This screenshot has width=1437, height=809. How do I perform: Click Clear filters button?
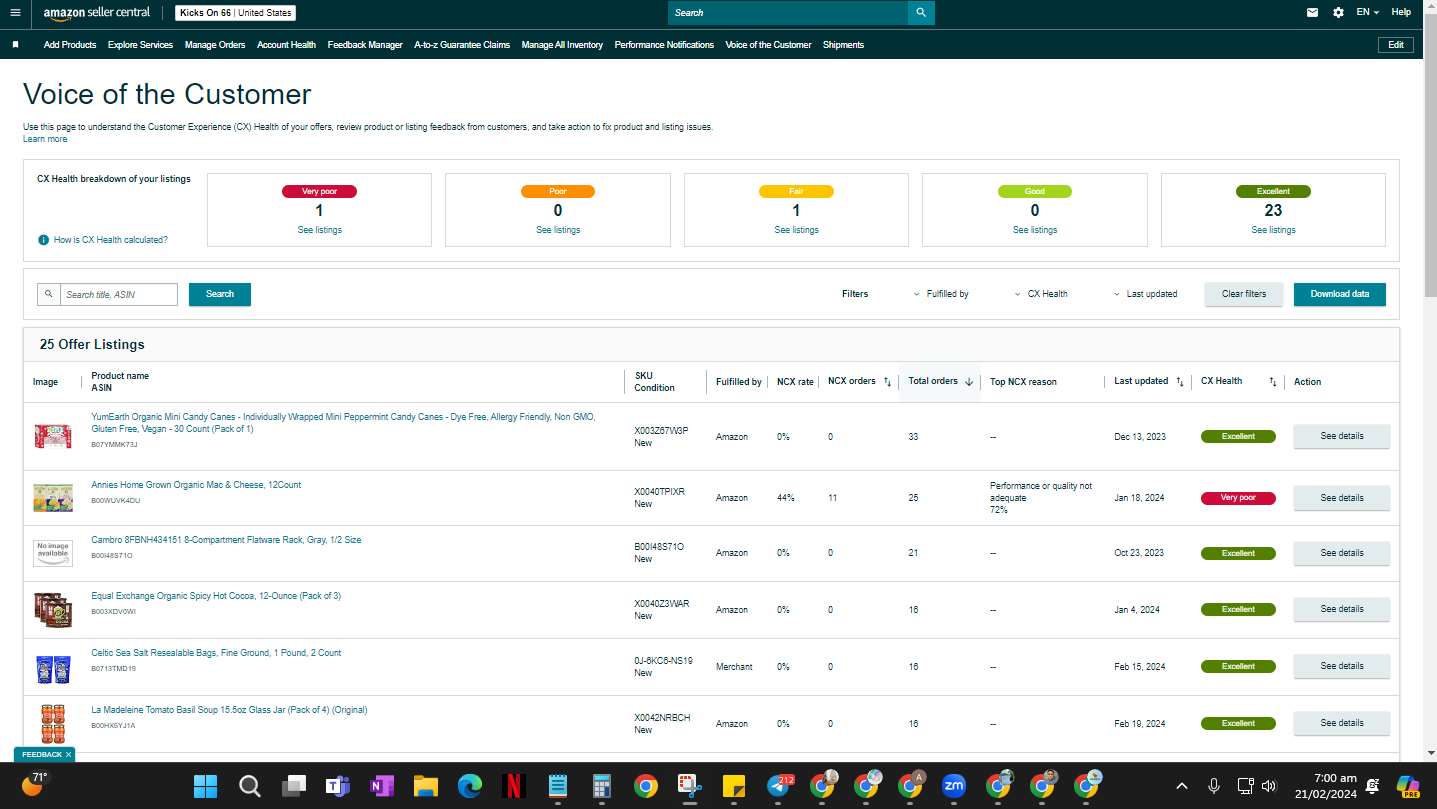point(1244,294)
